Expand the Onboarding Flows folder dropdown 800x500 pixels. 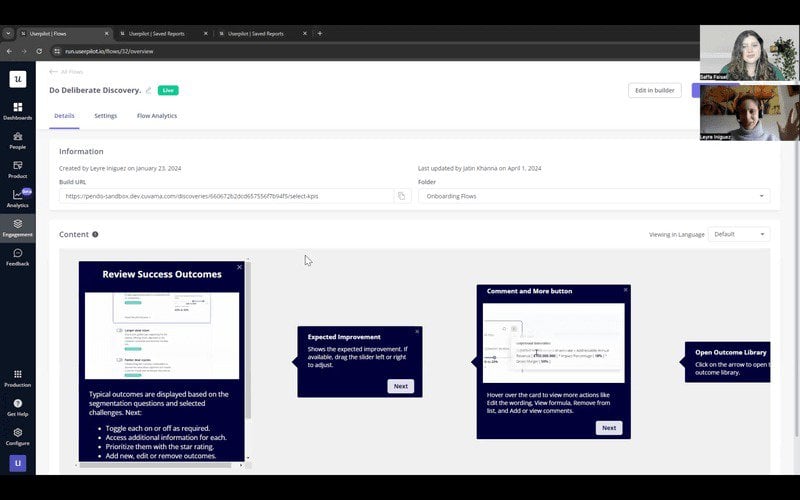594,196
